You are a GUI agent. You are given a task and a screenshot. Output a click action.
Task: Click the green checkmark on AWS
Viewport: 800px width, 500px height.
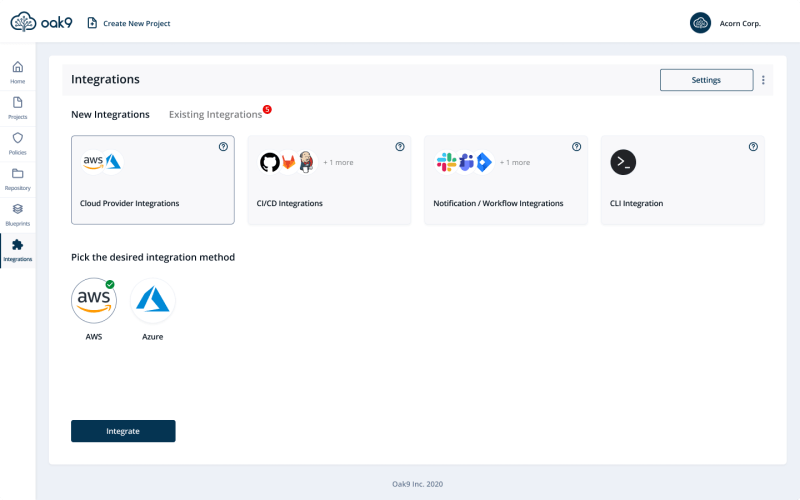point(110,284)
